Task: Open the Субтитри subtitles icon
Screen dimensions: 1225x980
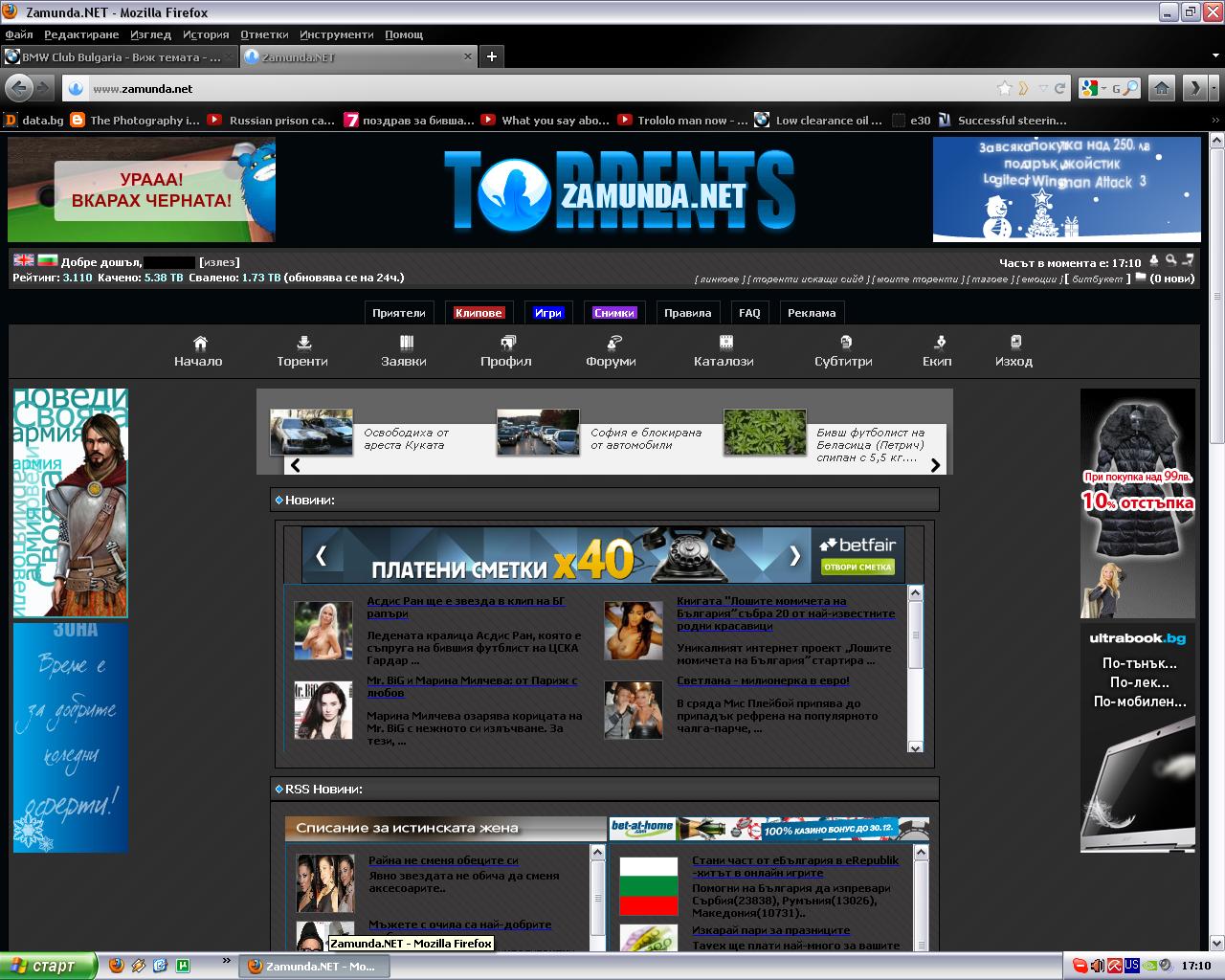Action: click(x=845, y=343)
